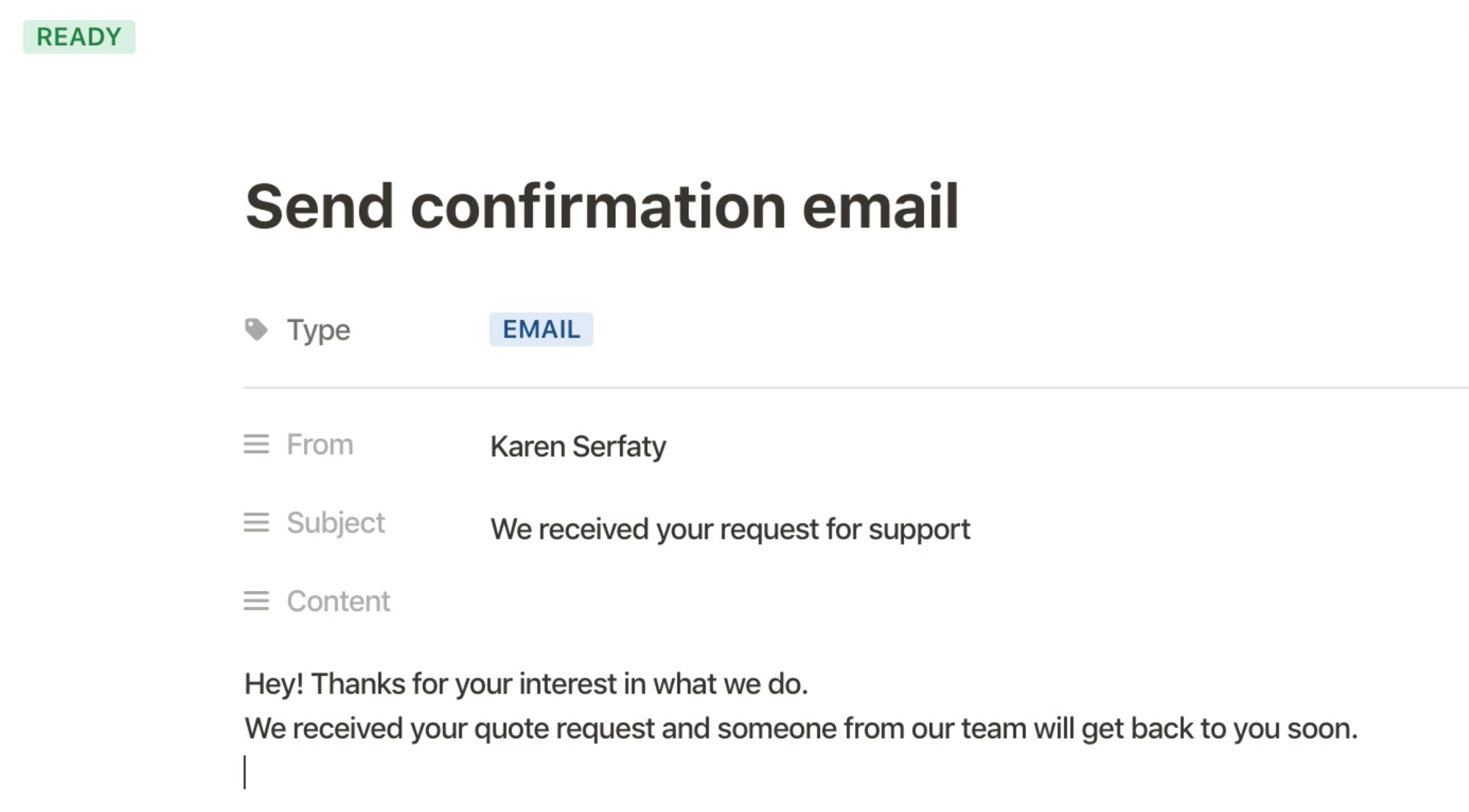Click the READY status tag
This screenshot has height=812, width=1469.
pyautogui.click(x=79, y=37)
